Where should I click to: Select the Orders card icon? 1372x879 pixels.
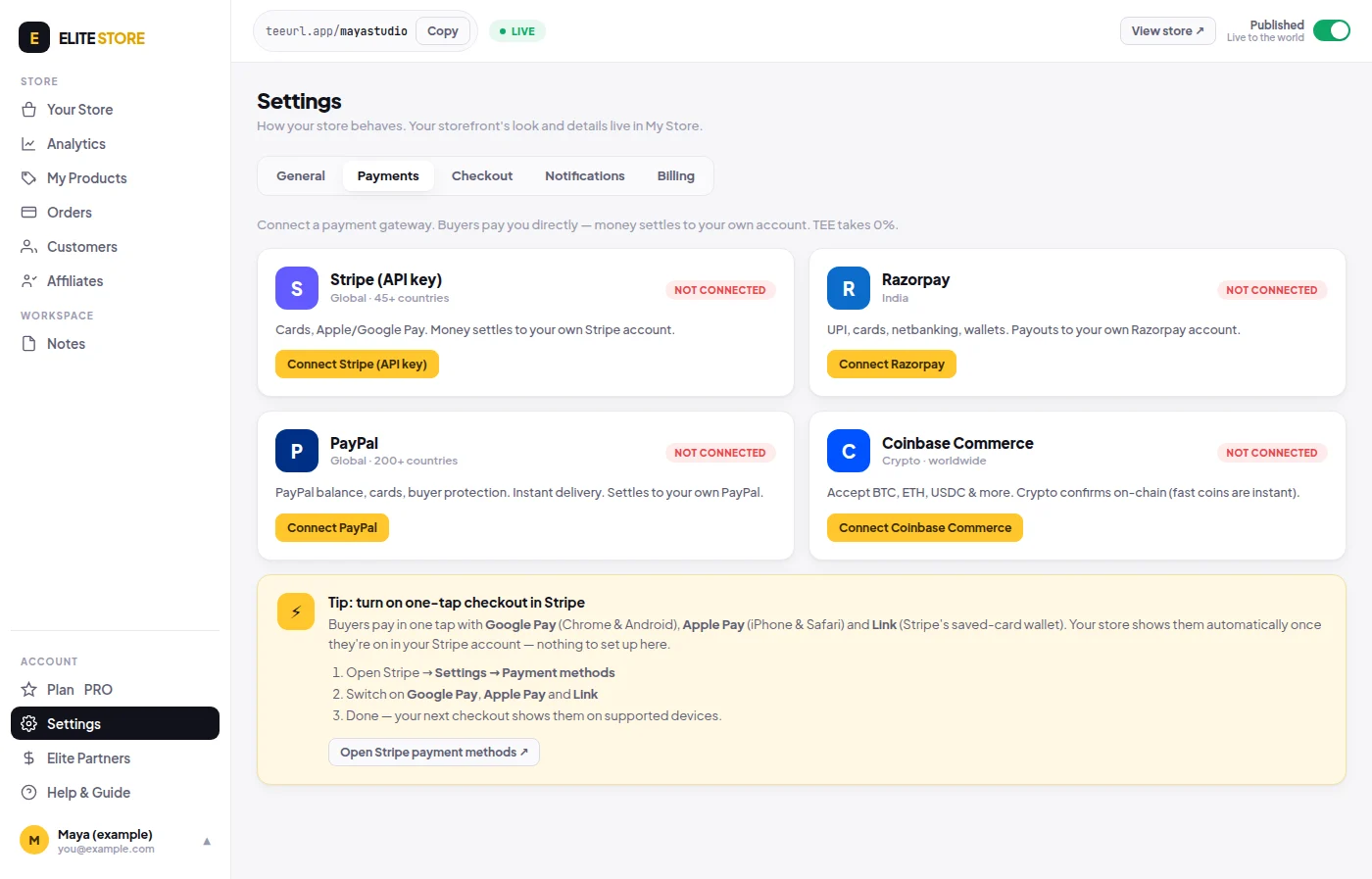29,213
